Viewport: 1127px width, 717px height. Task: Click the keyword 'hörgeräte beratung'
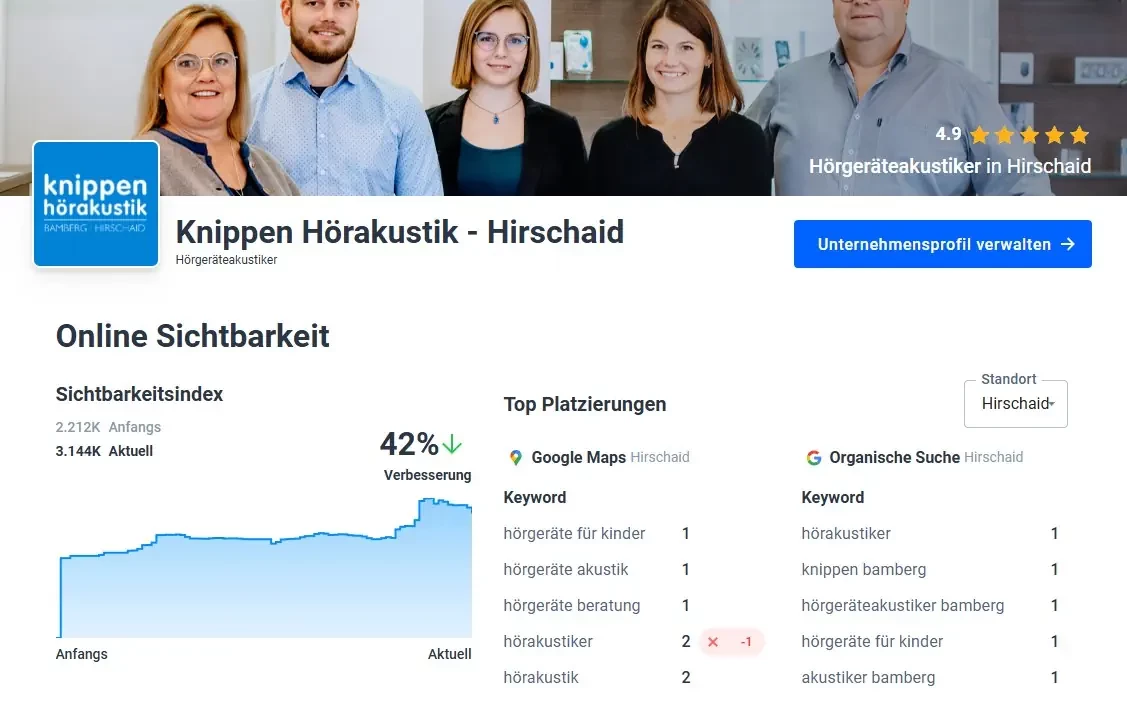coord(571,606)
